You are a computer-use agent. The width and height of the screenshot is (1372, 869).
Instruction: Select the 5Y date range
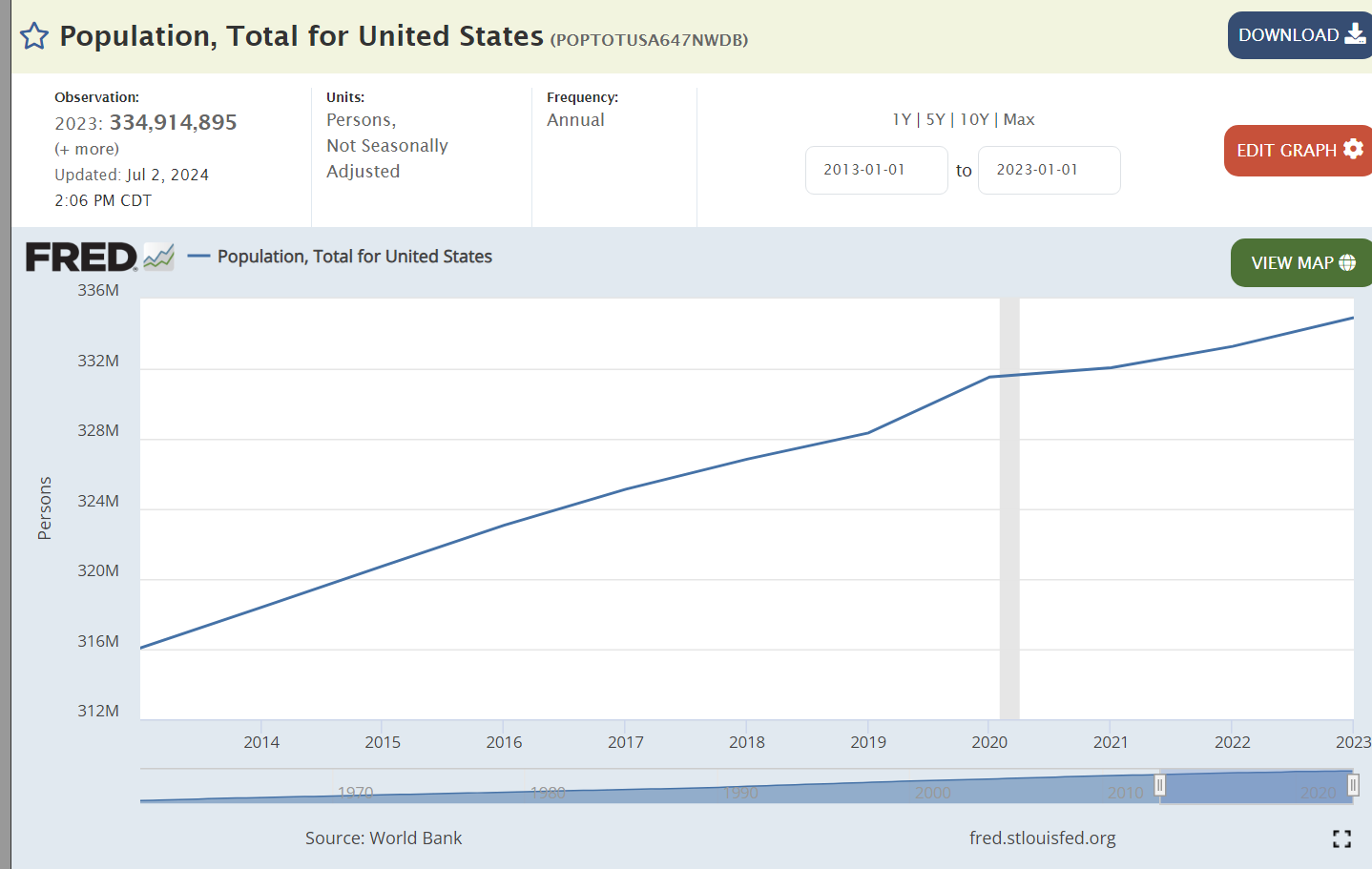click(x=935, y=119)
